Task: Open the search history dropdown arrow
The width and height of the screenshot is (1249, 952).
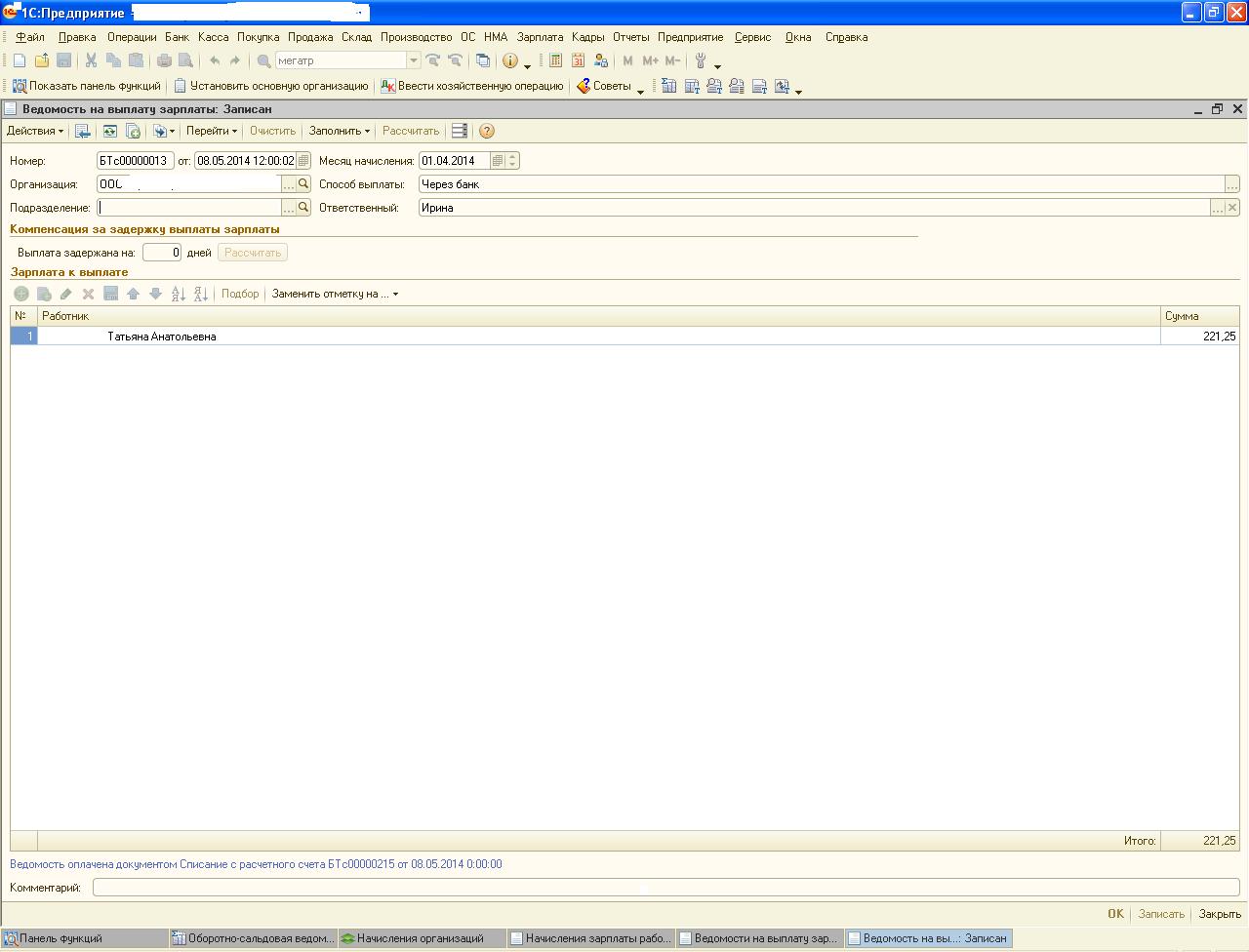Action: (x=413, y=60)
